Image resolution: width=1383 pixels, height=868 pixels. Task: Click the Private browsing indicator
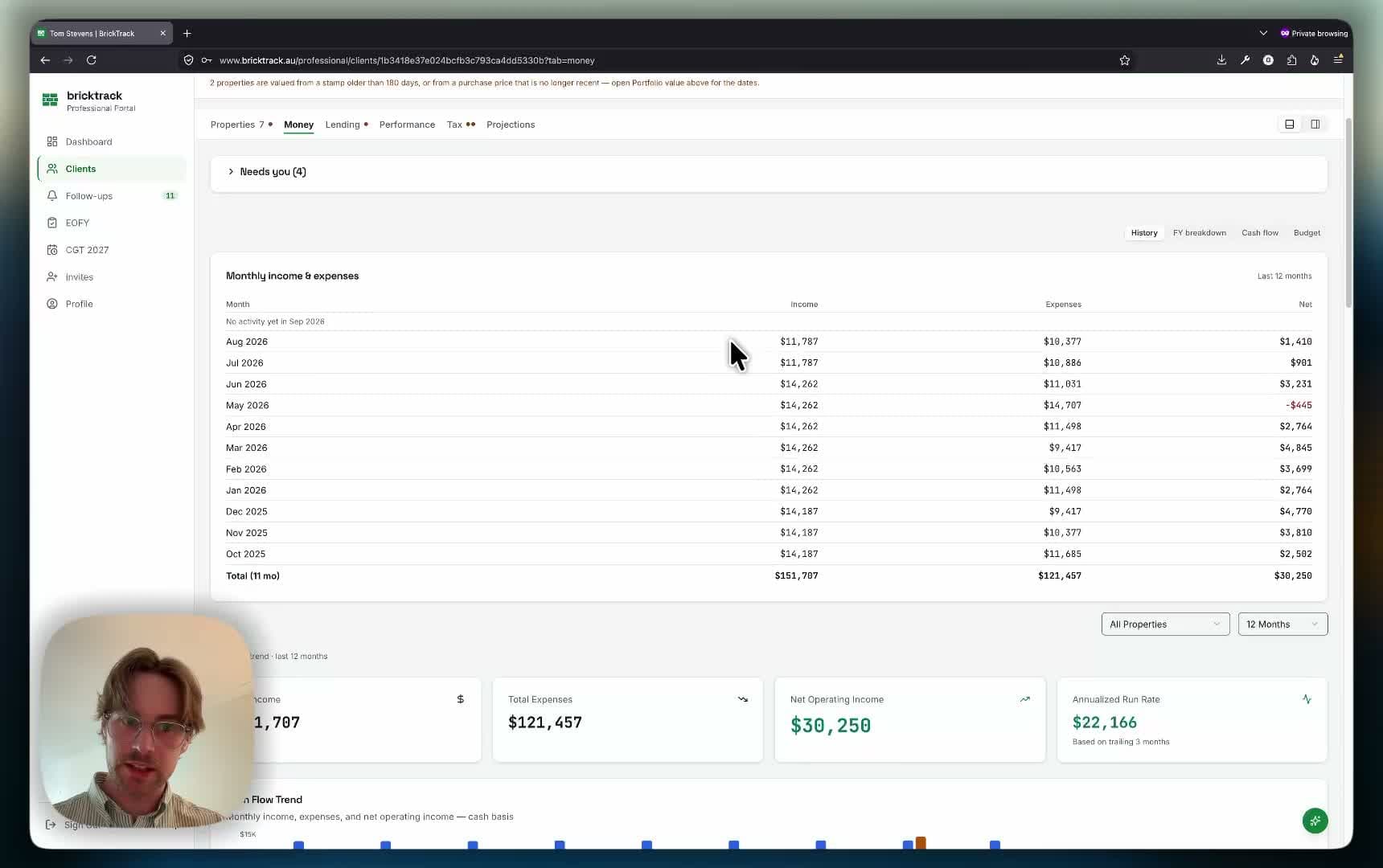pyautogui.click(x=1314, y=34)
